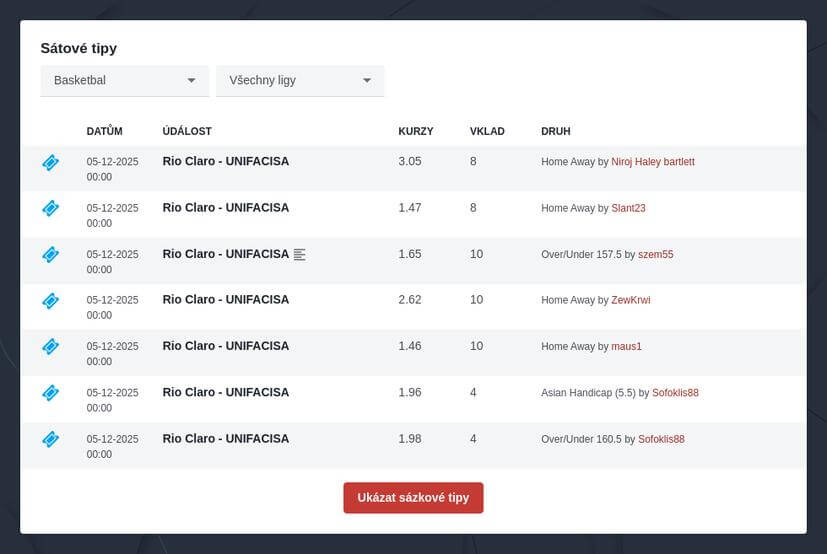Open user profile Niroj Haley bartlett
This screenshot has height=554, width=827.
(652, 162)
